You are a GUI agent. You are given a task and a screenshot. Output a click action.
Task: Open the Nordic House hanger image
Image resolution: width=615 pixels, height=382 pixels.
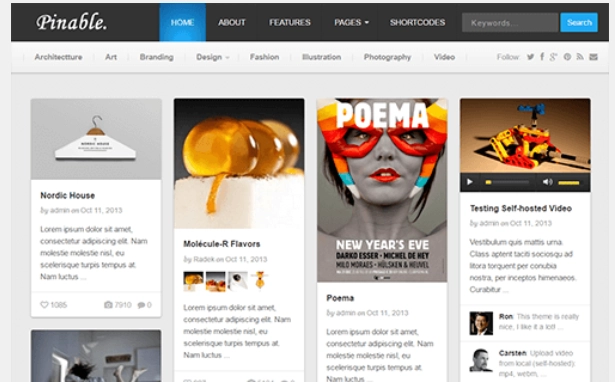(96, 139)
